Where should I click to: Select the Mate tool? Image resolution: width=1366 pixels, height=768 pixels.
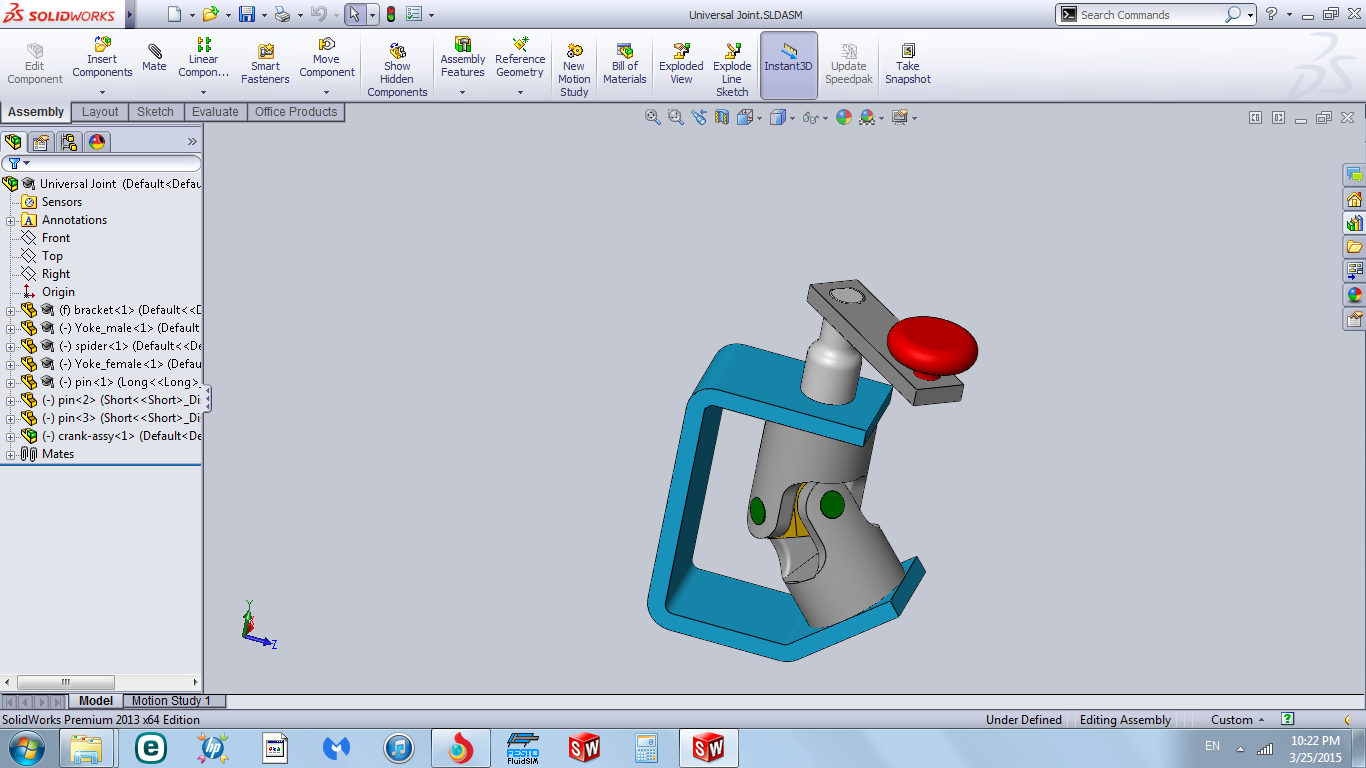[154, 57]
